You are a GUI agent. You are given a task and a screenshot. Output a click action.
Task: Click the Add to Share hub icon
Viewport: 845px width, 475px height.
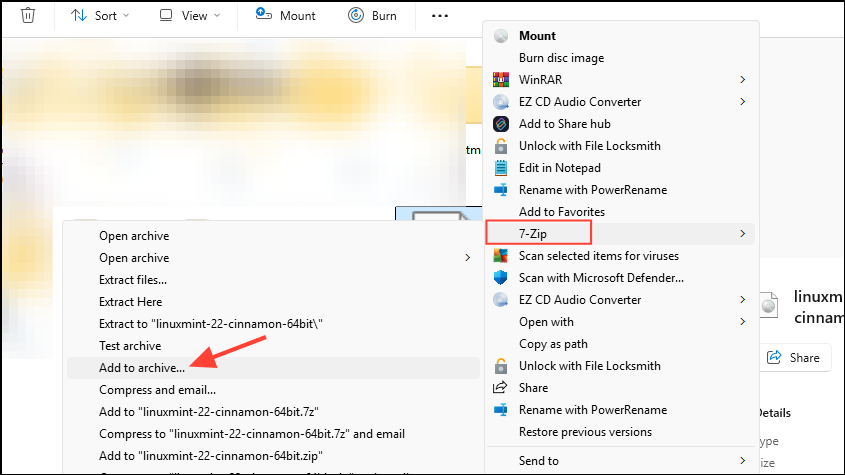click(501, 124)
